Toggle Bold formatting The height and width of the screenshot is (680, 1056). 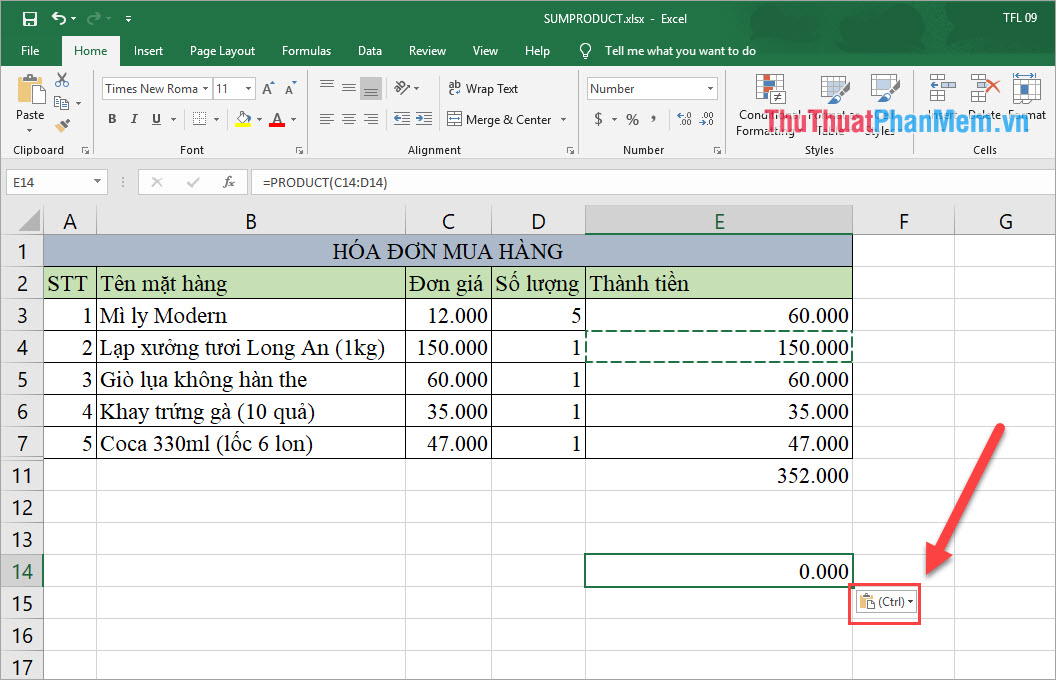coord(111,118)
